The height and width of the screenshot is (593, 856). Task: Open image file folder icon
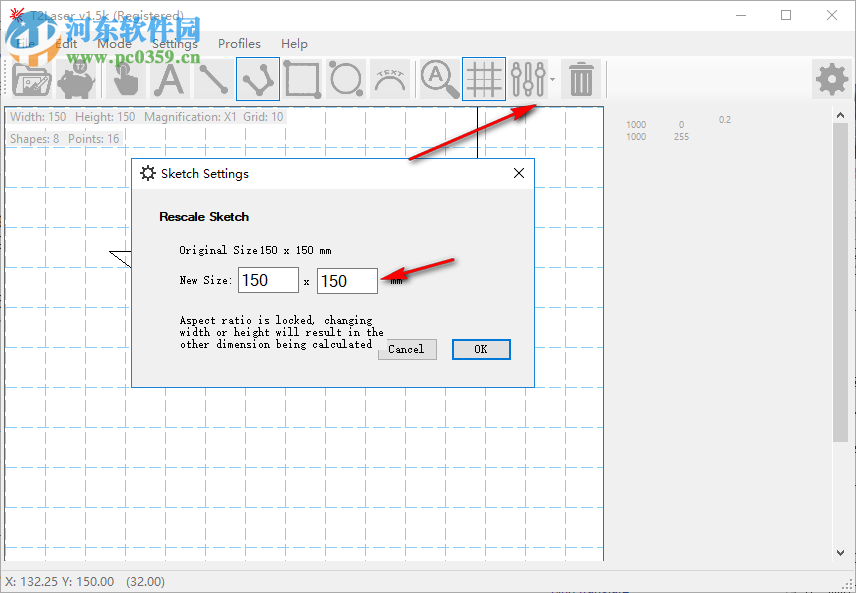coord(32,80)
